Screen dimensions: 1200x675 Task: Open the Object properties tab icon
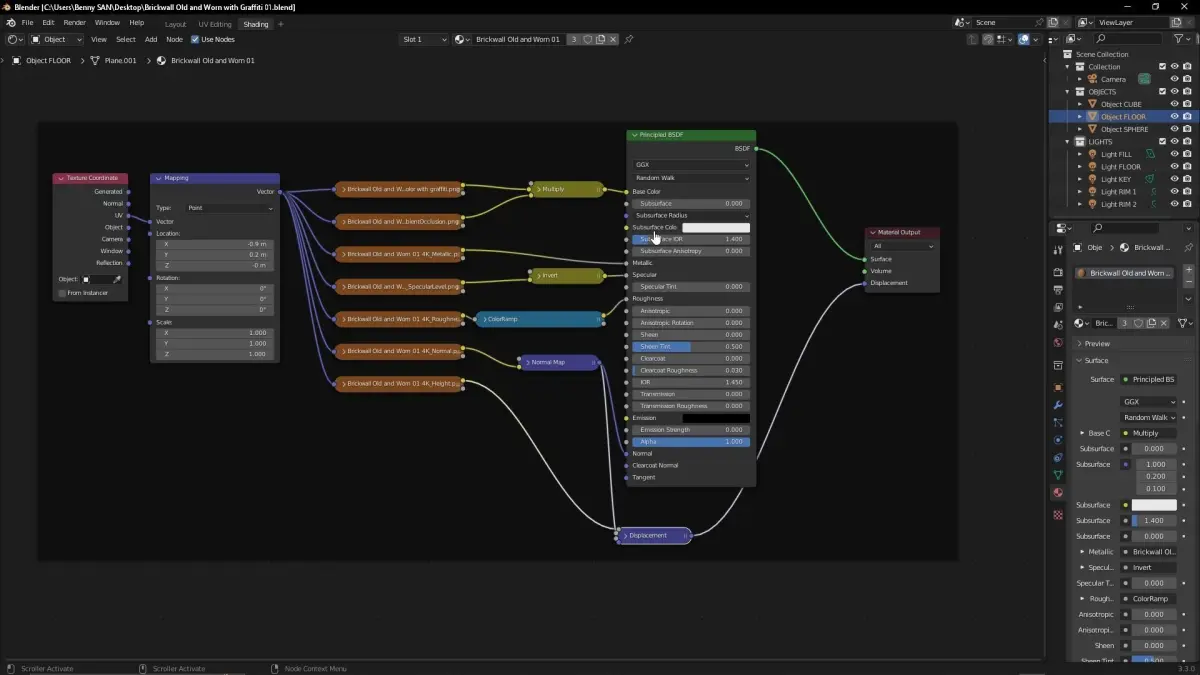[x=1058, y=387]
